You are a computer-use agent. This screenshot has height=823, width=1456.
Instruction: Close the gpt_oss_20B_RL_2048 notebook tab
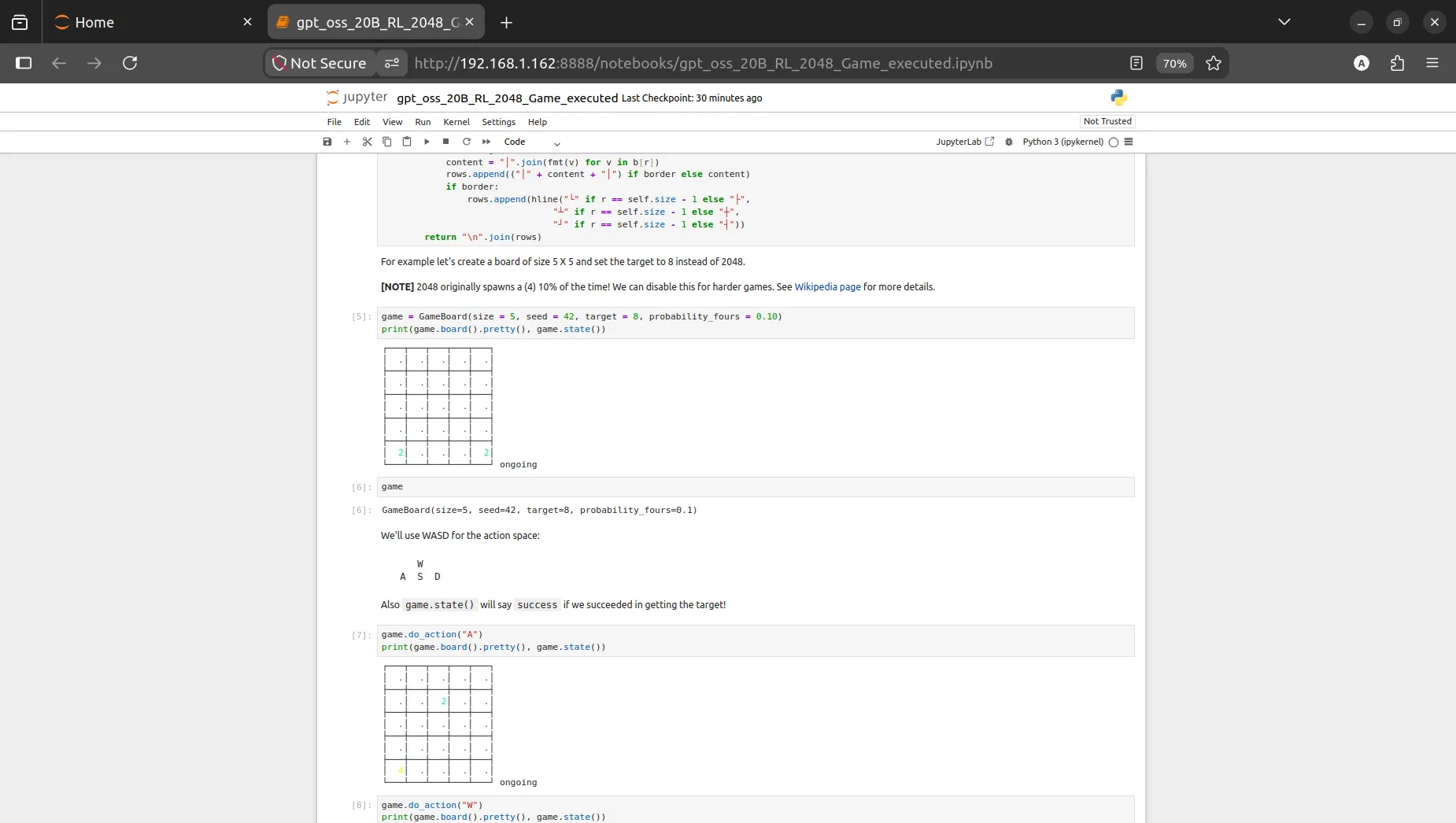470,22
